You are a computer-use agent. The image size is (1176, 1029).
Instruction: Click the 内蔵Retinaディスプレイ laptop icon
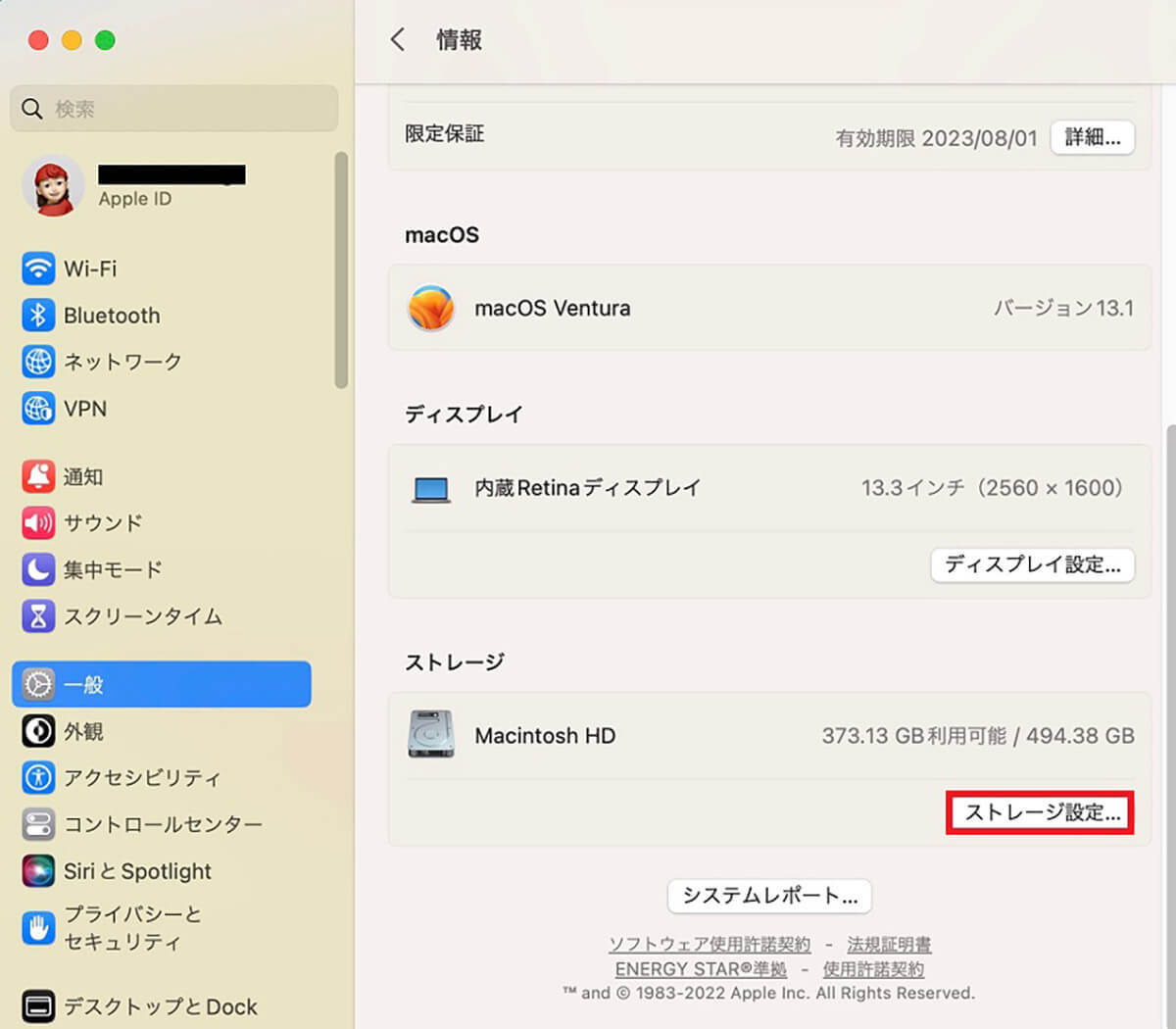tap(431, 488)
